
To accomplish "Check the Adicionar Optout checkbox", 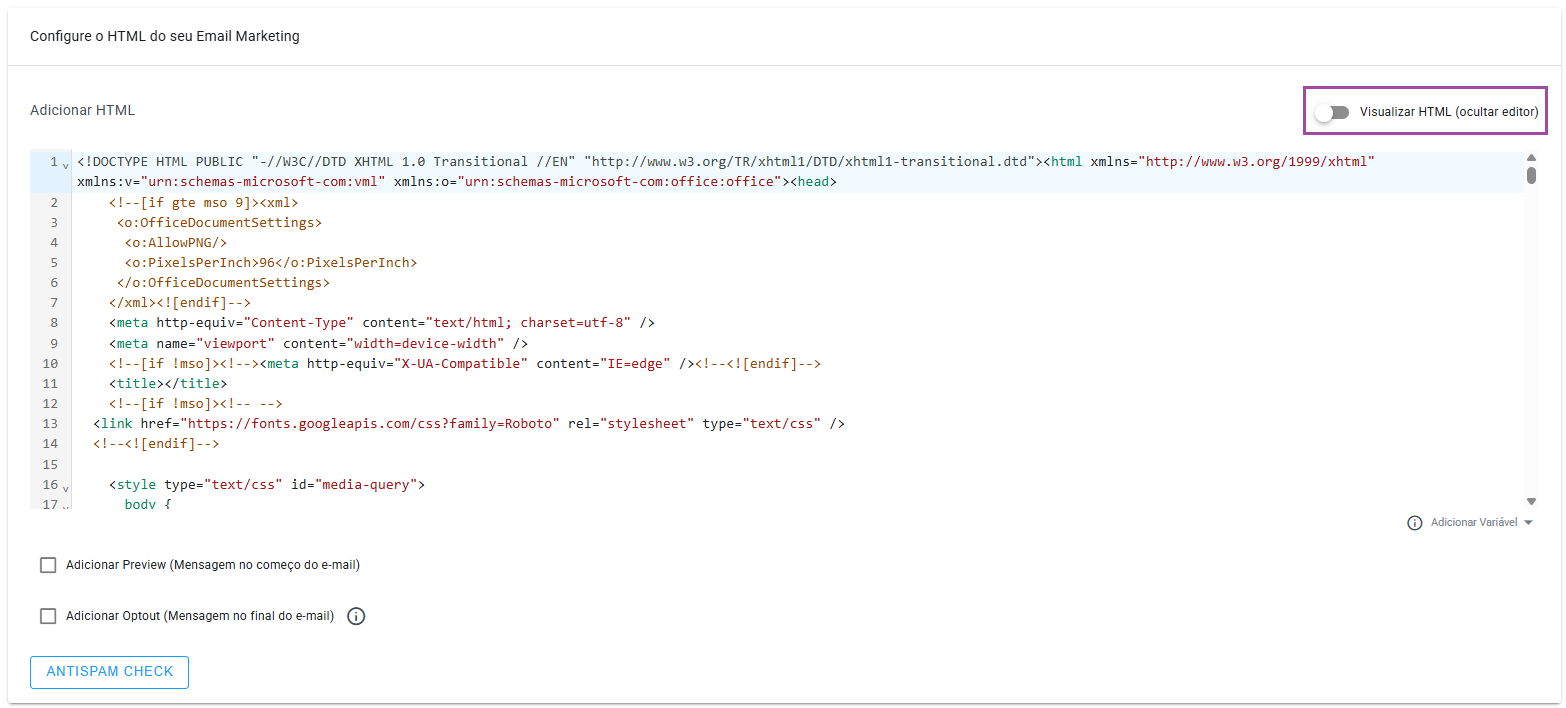I will pyautogui.click(x=48, y=616).
